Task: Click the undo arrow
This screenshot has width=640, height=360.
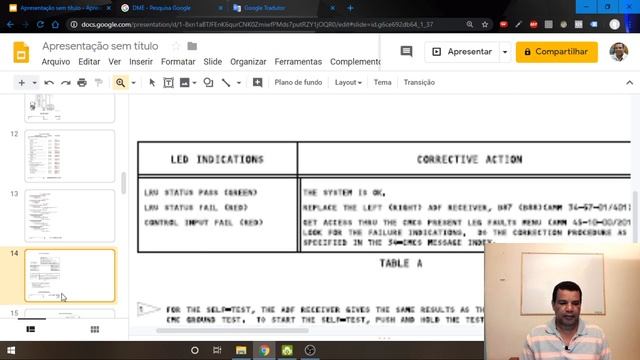Action: (x=49, y=83)
